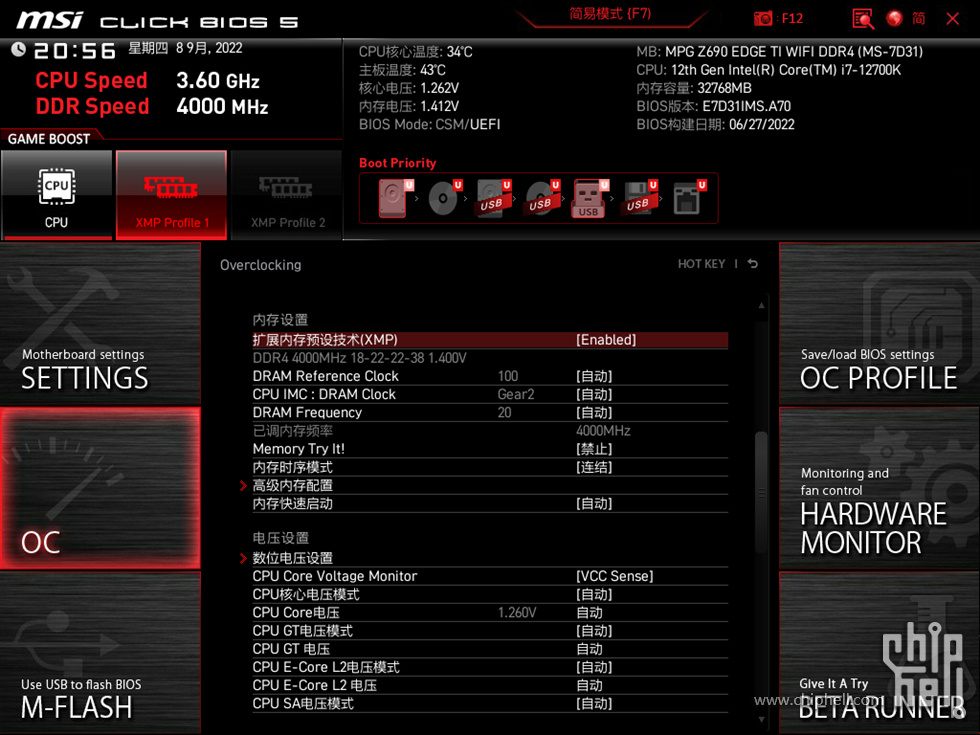The height and width of the screenshot is (735, 980).
Task: Open DRAM Frequency 自动 option
Action: (490, 412)
